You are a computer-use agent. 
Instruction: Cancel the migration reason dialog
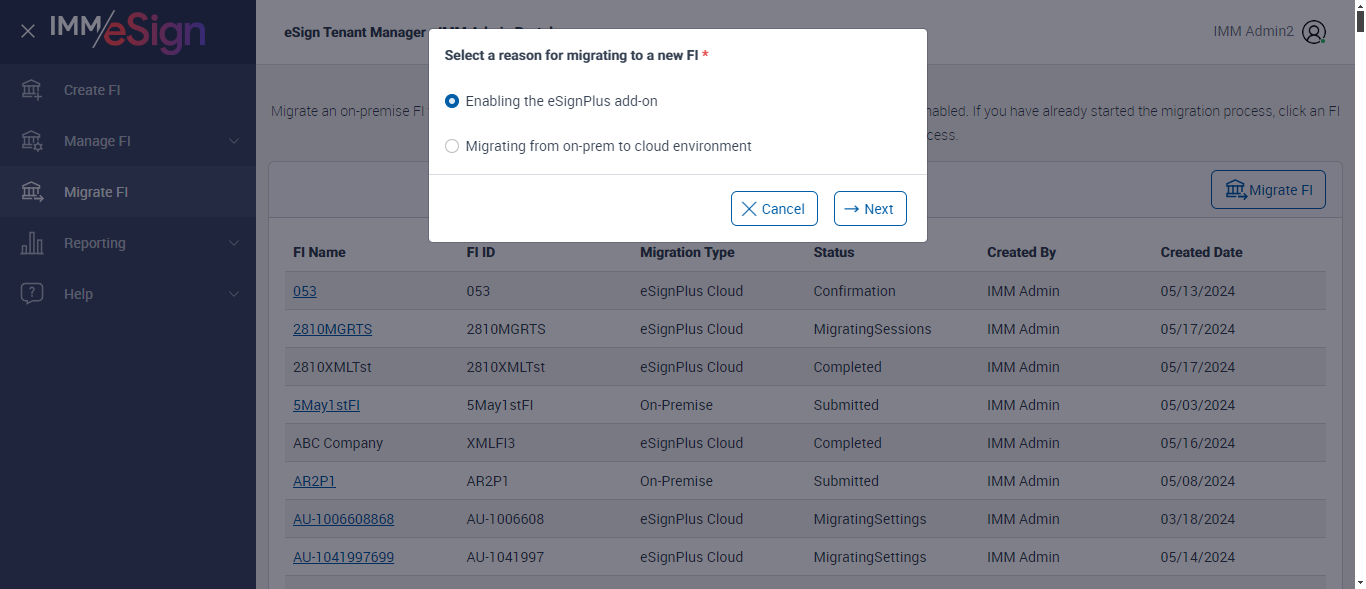(774, 209)
